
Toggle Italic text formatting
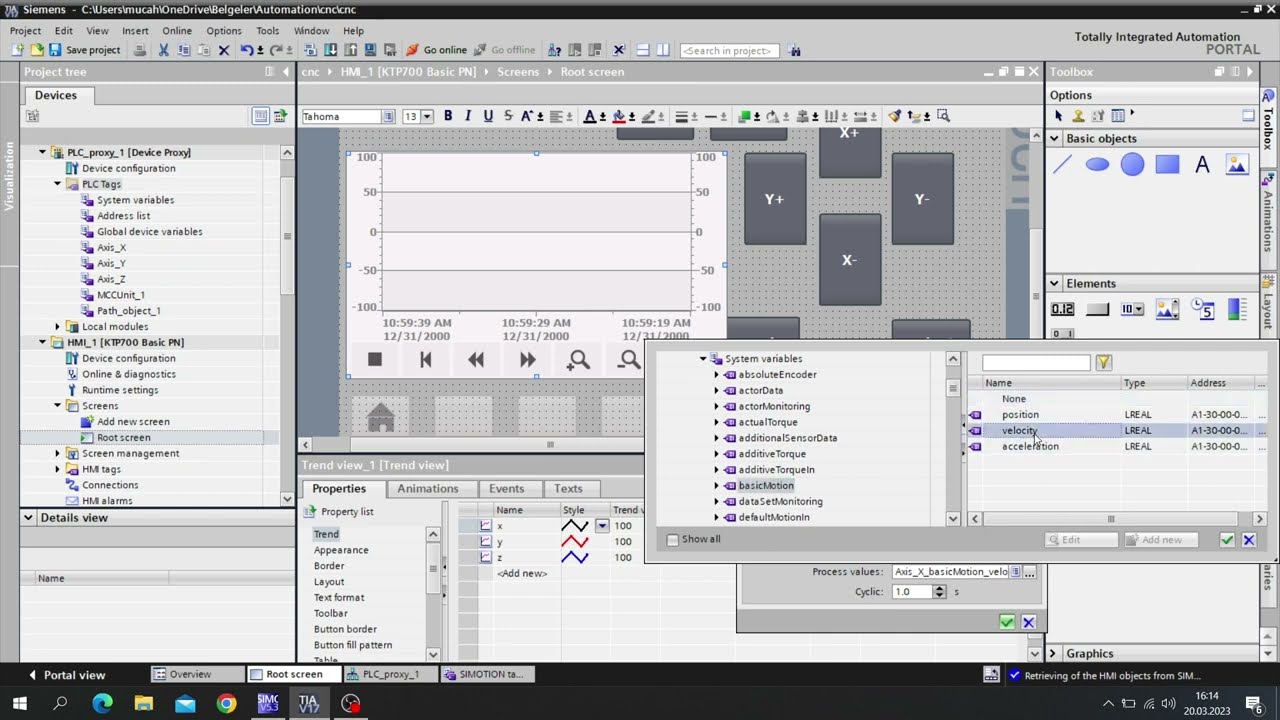(467, 116)
